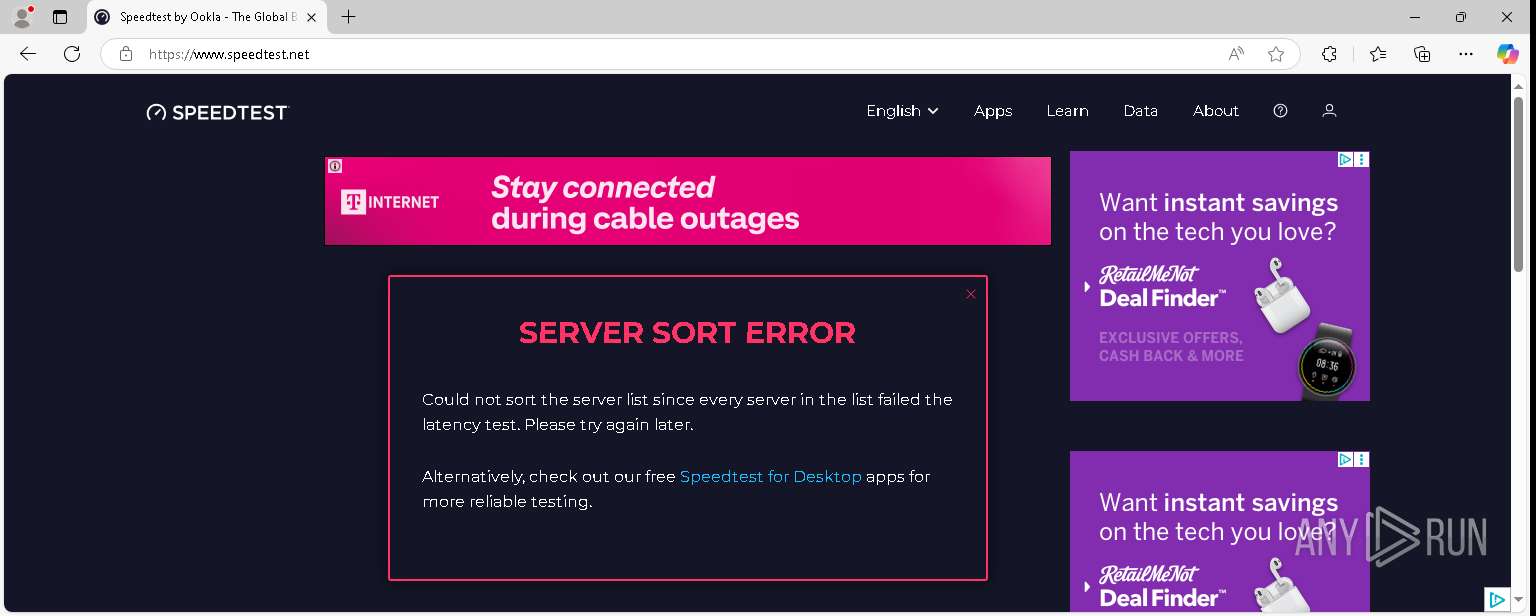This screenshot has width=1536, height=616.
Task: Click the Speedtest logo
Action: click(217, 112)
